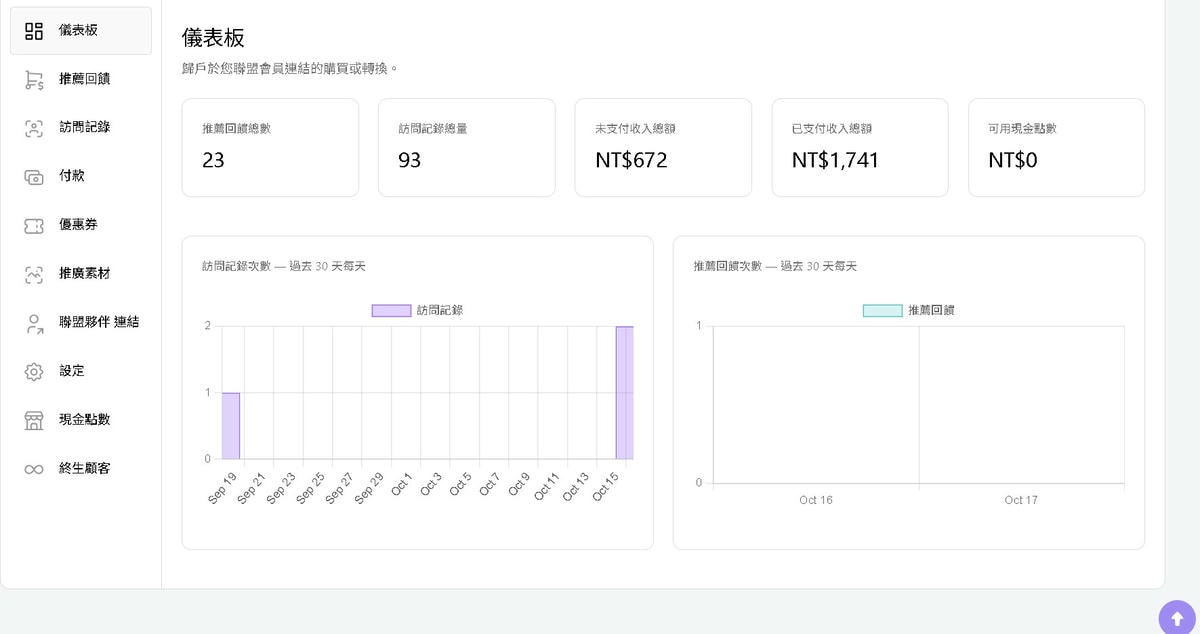This screenshot has width=1200, height=634.
Task: Select the 儀表板 sidebar label
Action: (78, 30)
